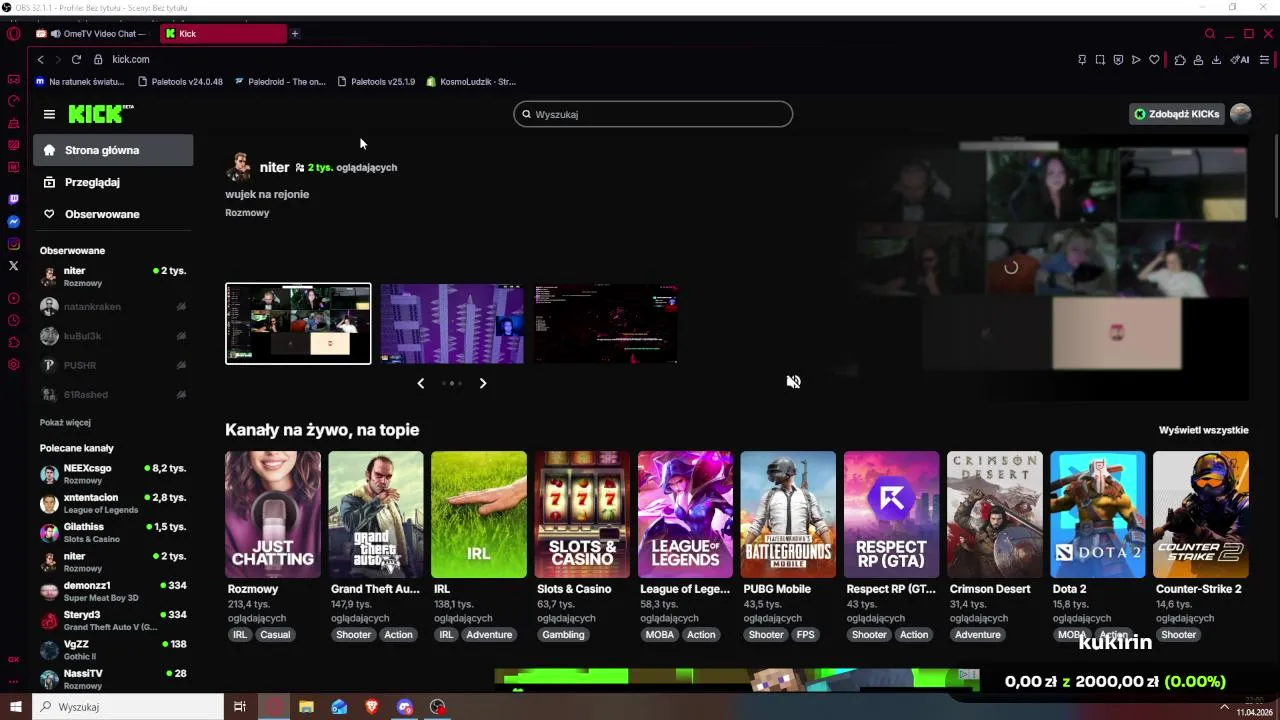Screen dimensions: 1280x720
Task: Click FPS tag under PUBG Mobile
Action: (805, 634)
